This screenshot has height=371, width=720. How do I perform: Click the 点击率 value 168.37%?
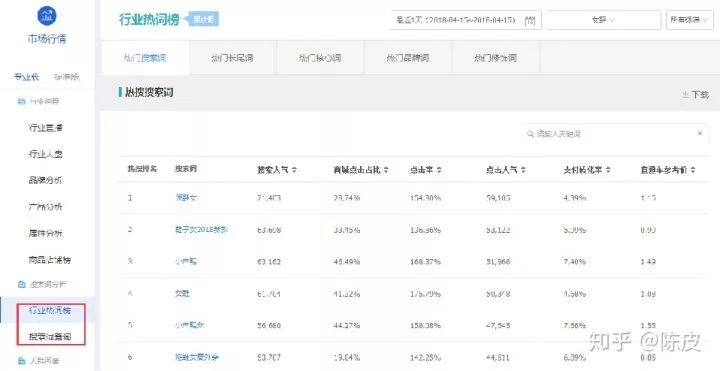tap(425, 262)
